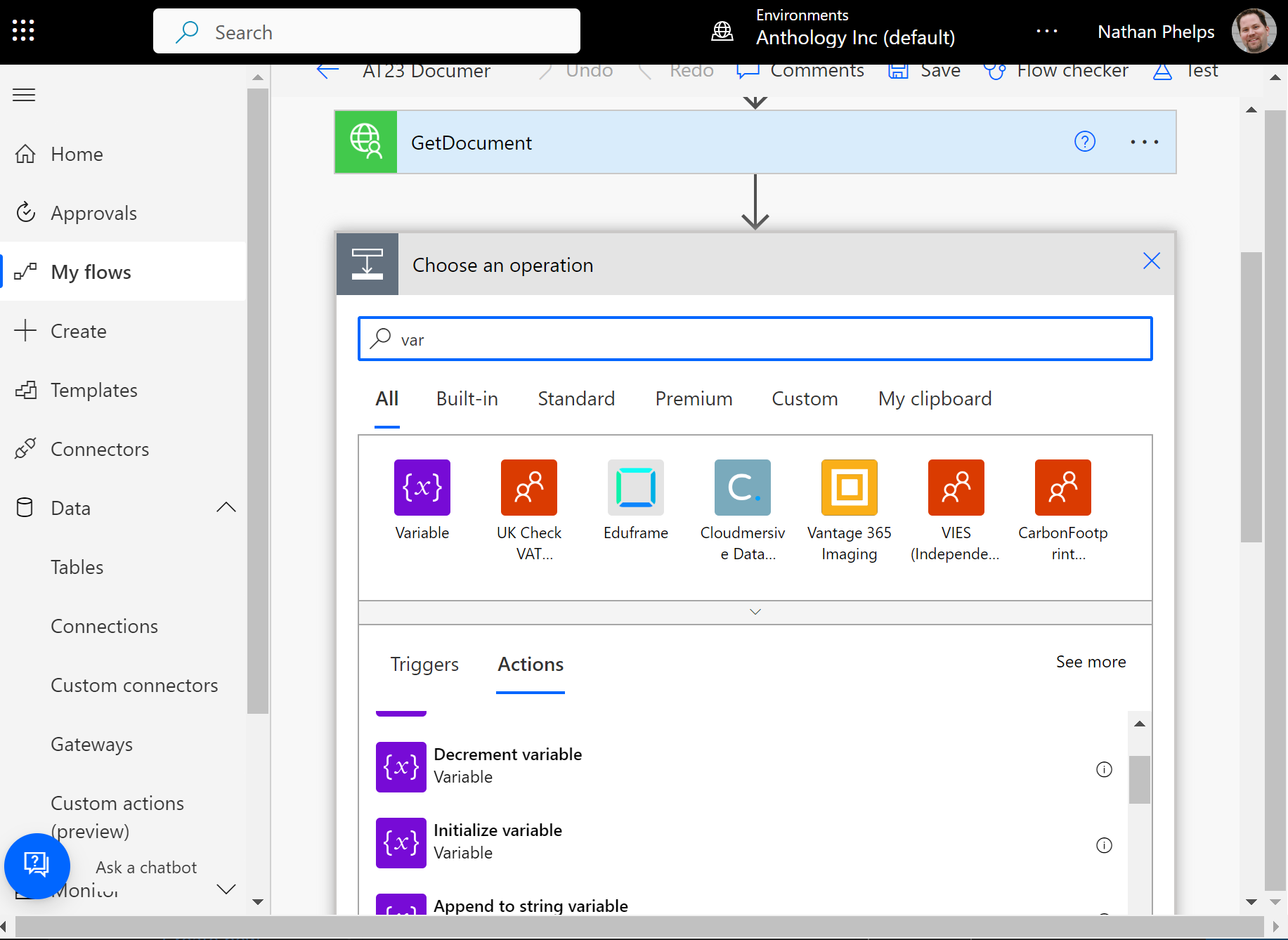The height and width of the screenshot is (940, 1288).
Task: Open Anthology Inc (default) environment selector
Action: [x=855, y=37]
